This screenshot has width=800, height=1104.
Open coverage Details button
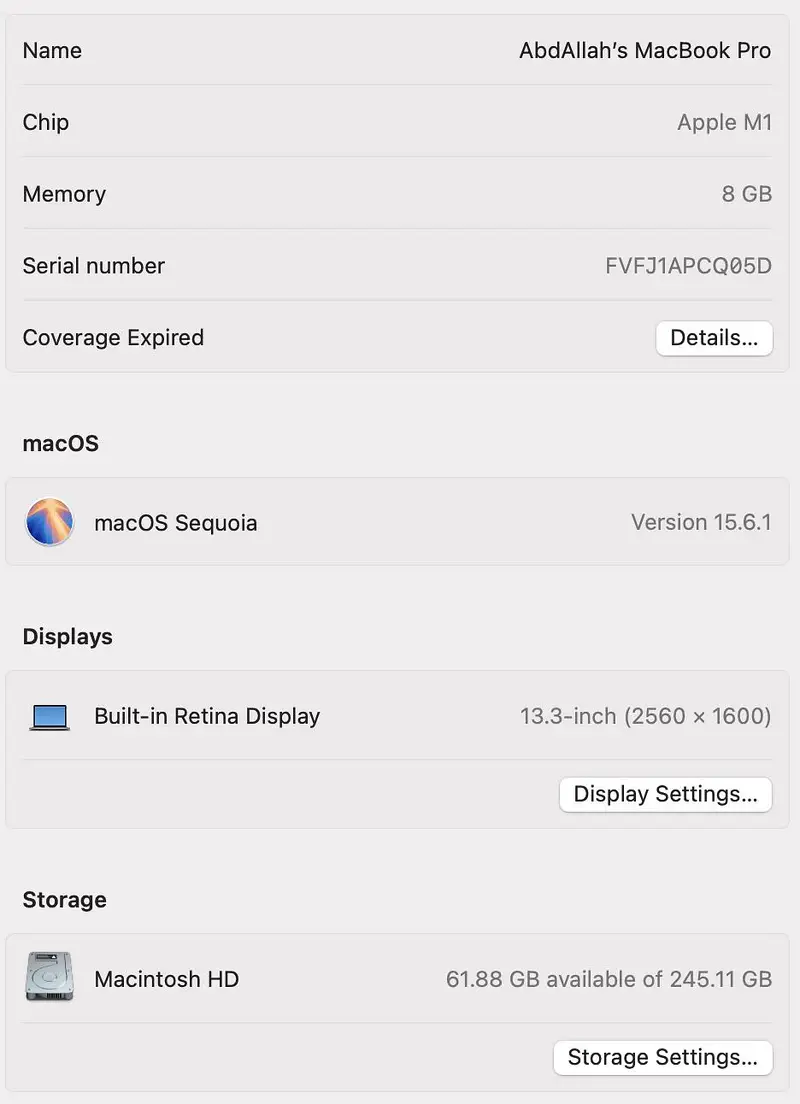(714, 338)
